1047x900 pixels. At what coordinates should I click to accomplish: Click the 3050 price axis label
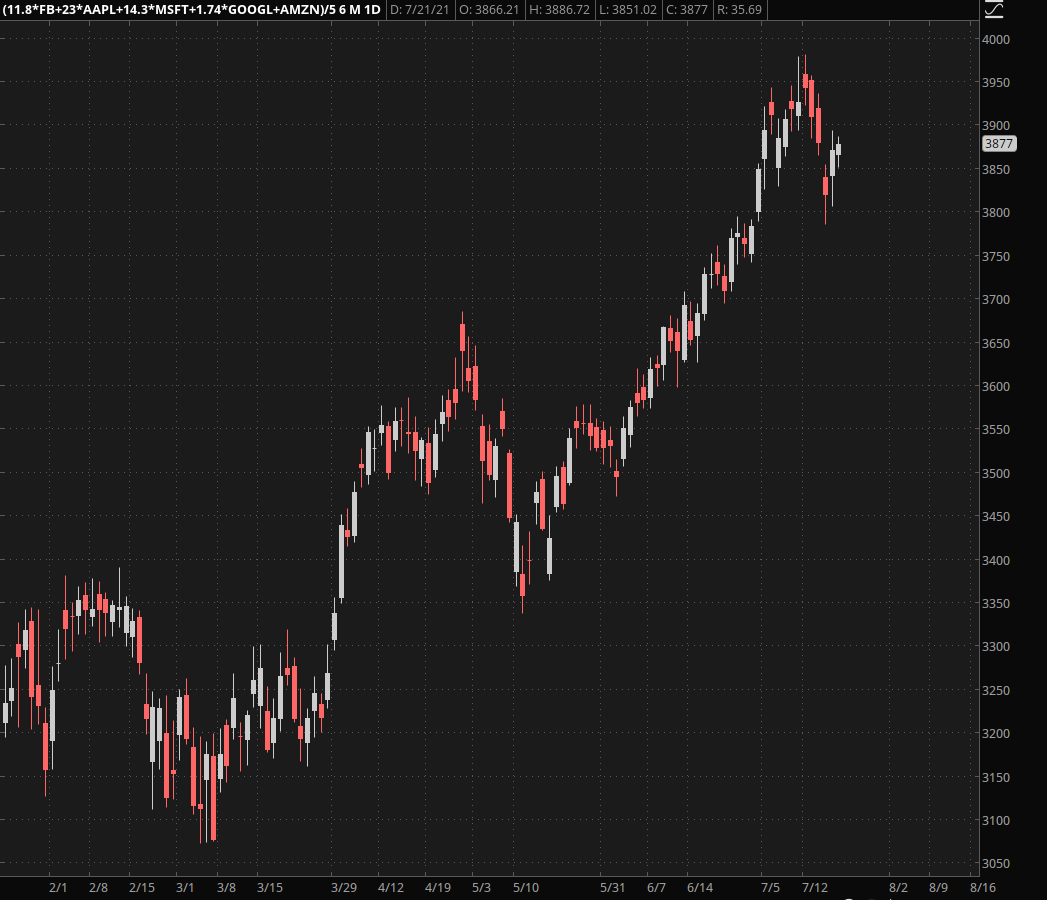pos(997,863)
